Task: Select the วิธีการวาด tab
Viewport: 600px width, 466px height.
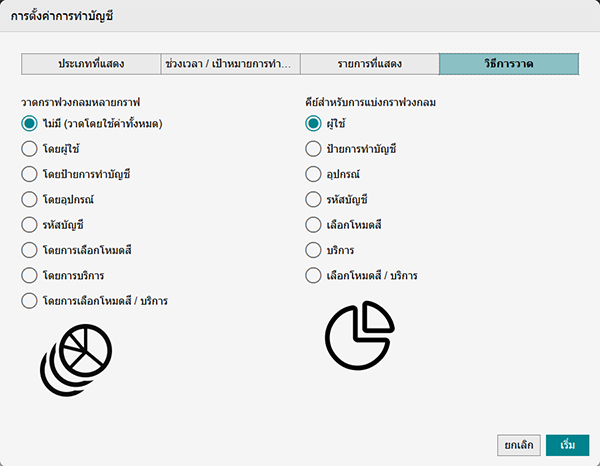Action: tap(508, 64)
